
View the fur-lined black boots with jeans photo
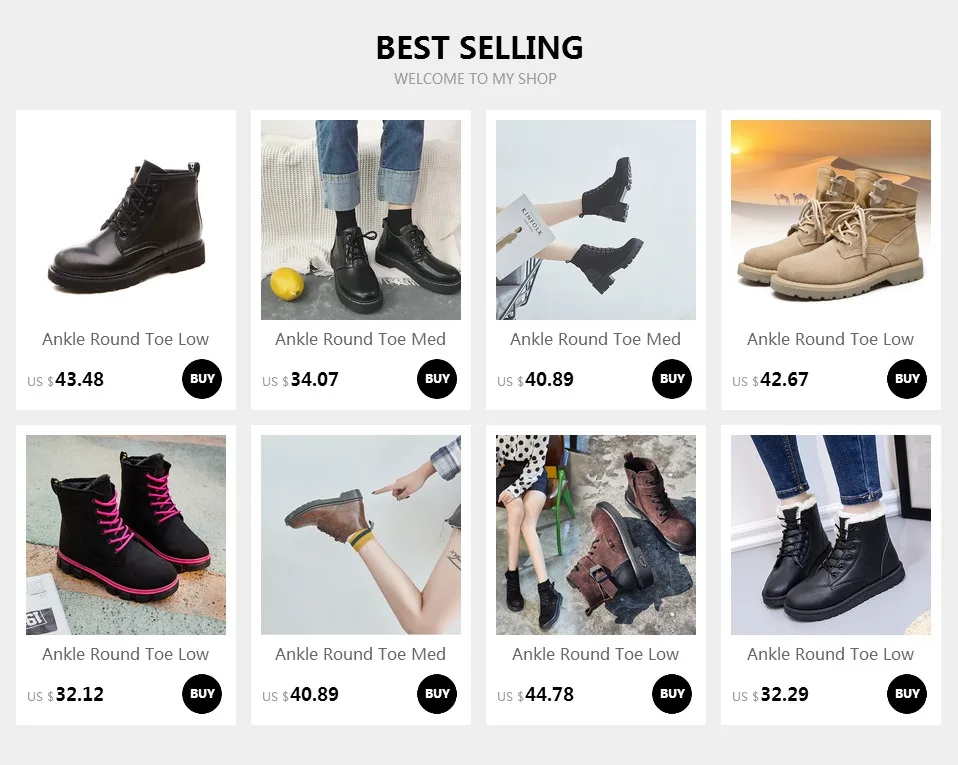click(x=831, y=535)
